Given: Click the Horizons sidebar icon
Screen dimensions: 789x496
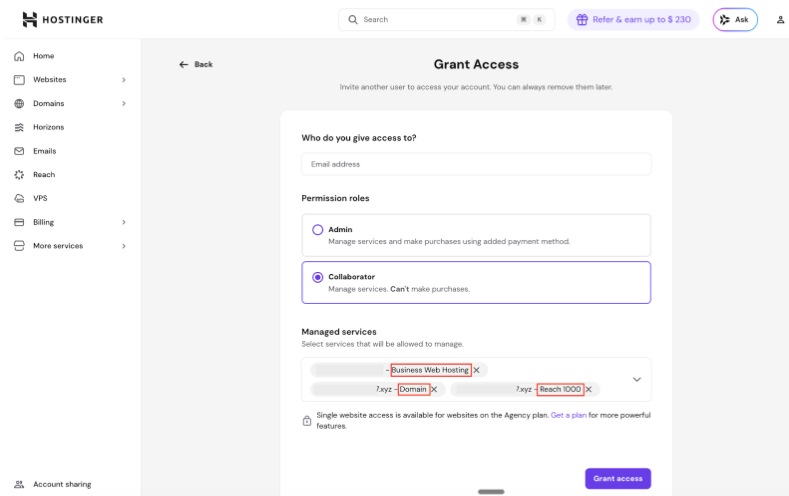Looking at the screenshot, I should point(19,127).
